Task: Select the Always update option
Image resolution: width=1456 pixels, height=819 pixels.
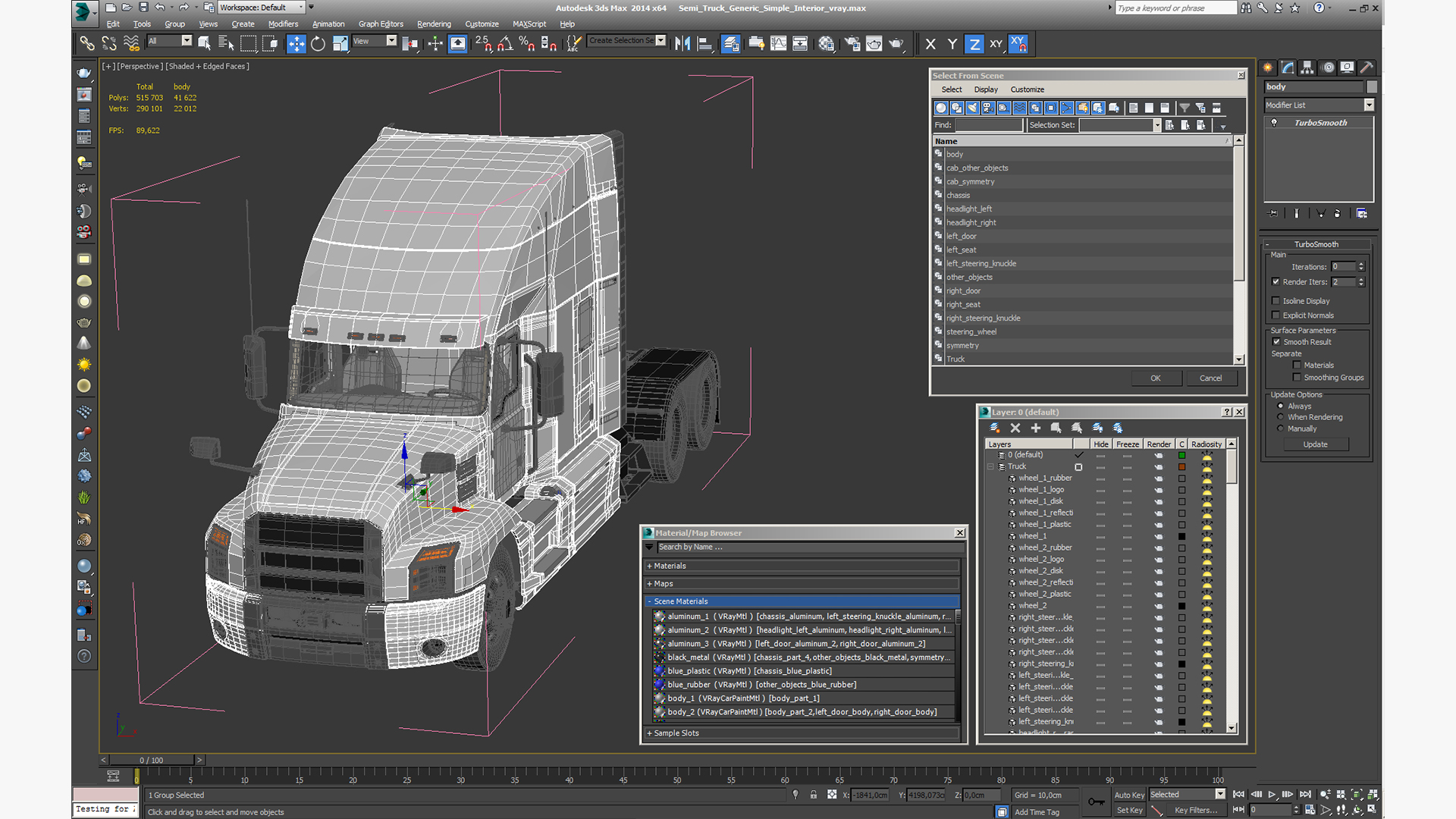Action: [x=1281, y=406]
